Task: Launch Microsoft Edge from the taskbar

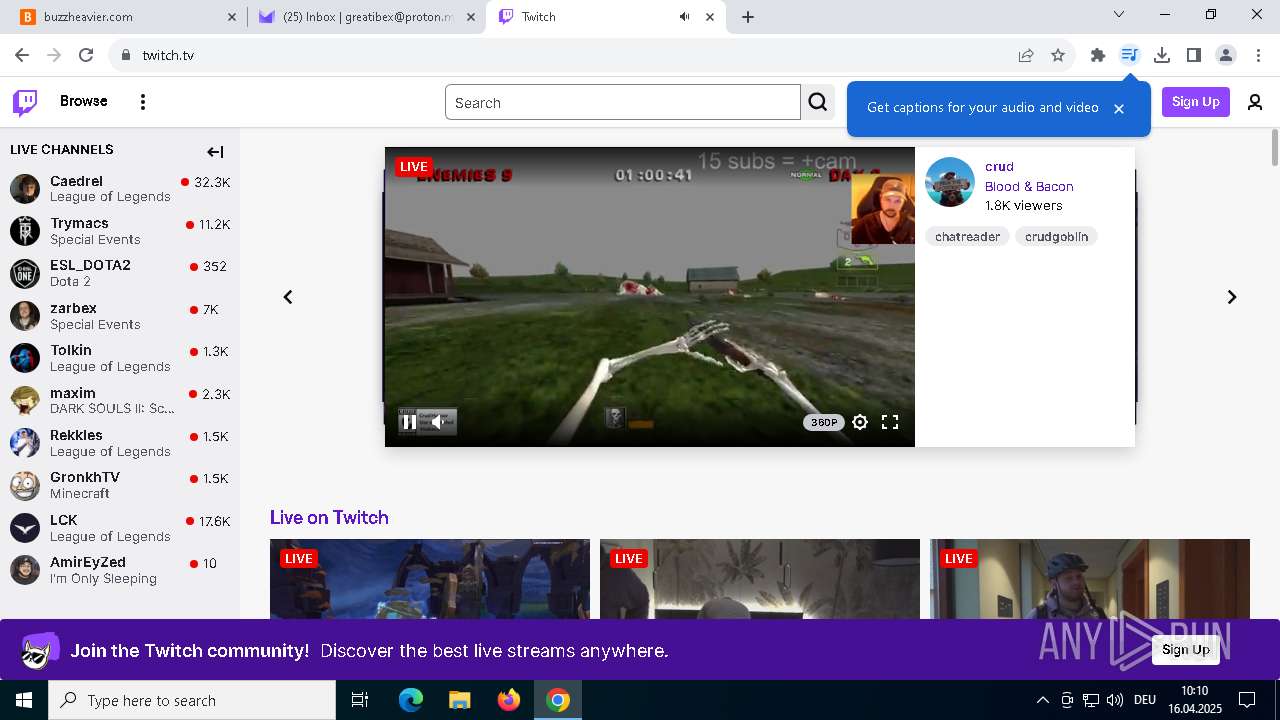Action: point(411,700)
